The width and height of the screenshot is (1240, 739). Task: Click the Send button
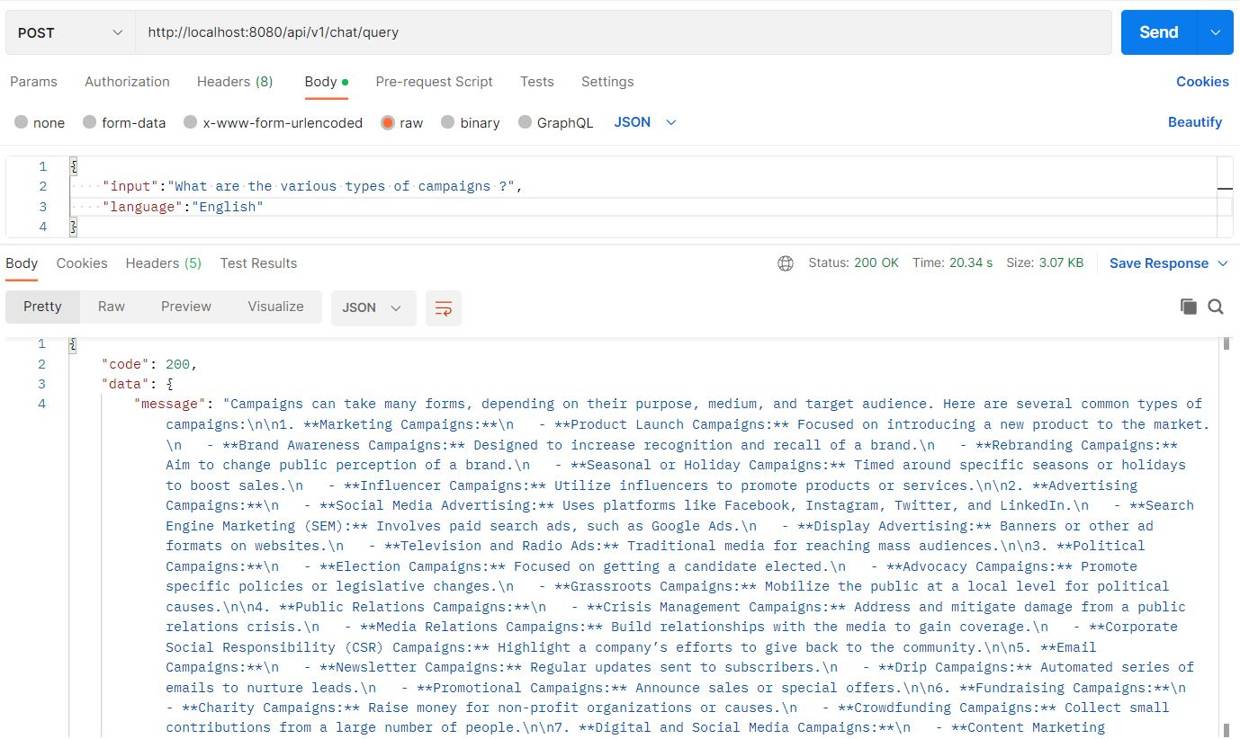pos(1159,32)
